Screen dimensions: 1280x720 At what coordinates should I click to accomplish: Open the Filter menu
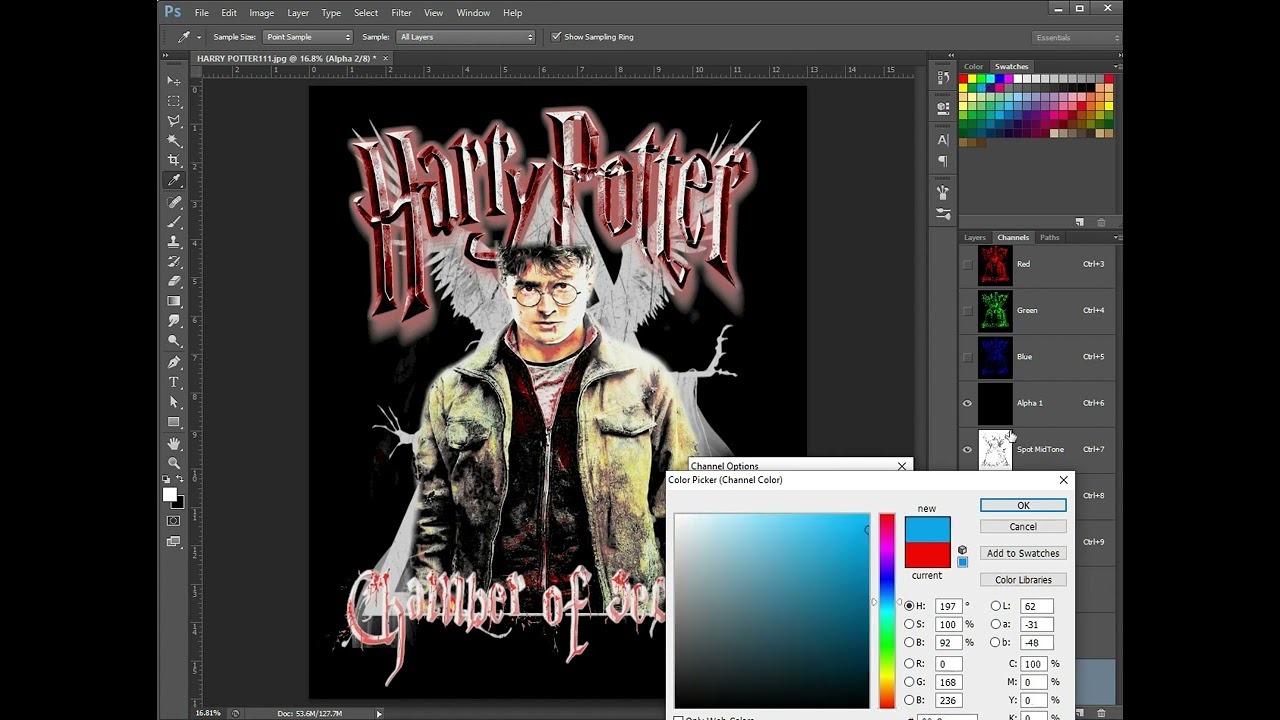[x=401, y=13]
